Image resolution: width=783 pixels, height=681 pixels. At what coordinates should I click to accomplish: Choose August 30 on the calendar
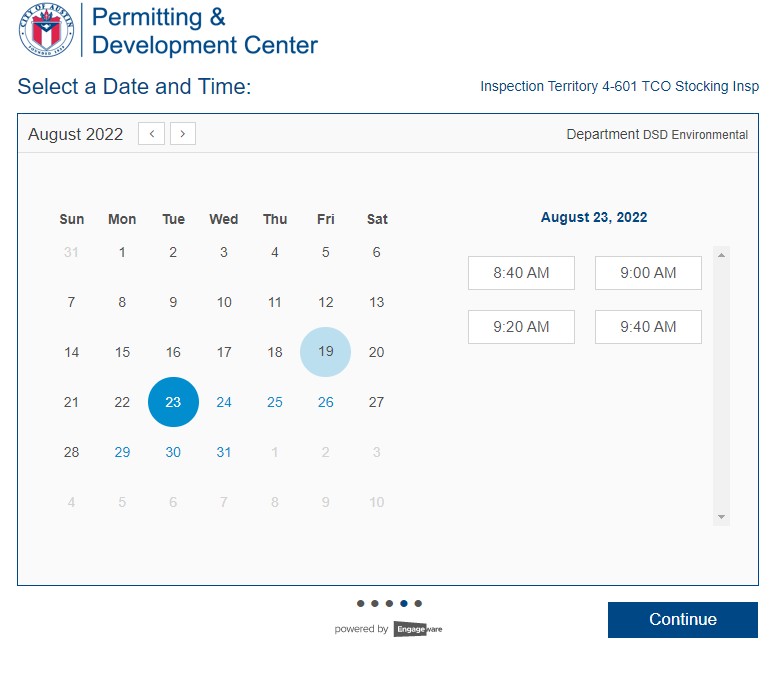point(173,452)
